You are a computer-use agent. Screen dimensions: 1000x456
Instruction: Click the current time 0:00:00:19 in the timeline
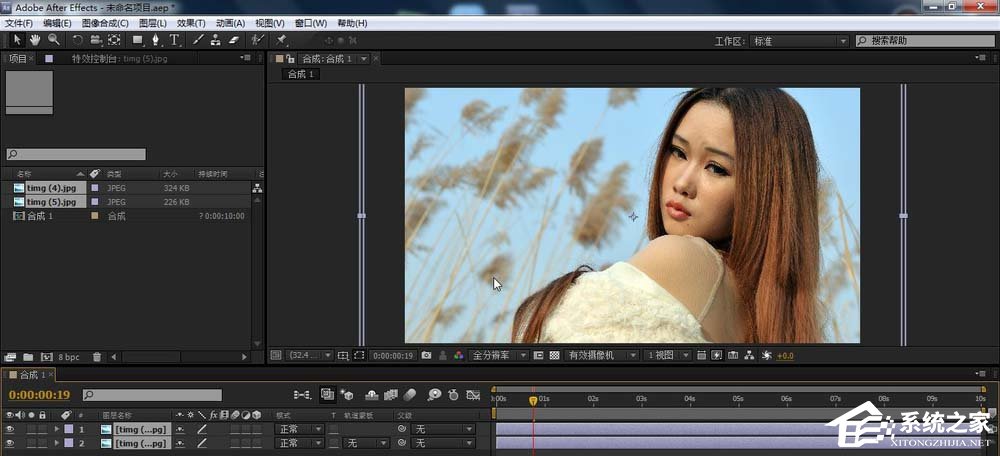point(38,396)
